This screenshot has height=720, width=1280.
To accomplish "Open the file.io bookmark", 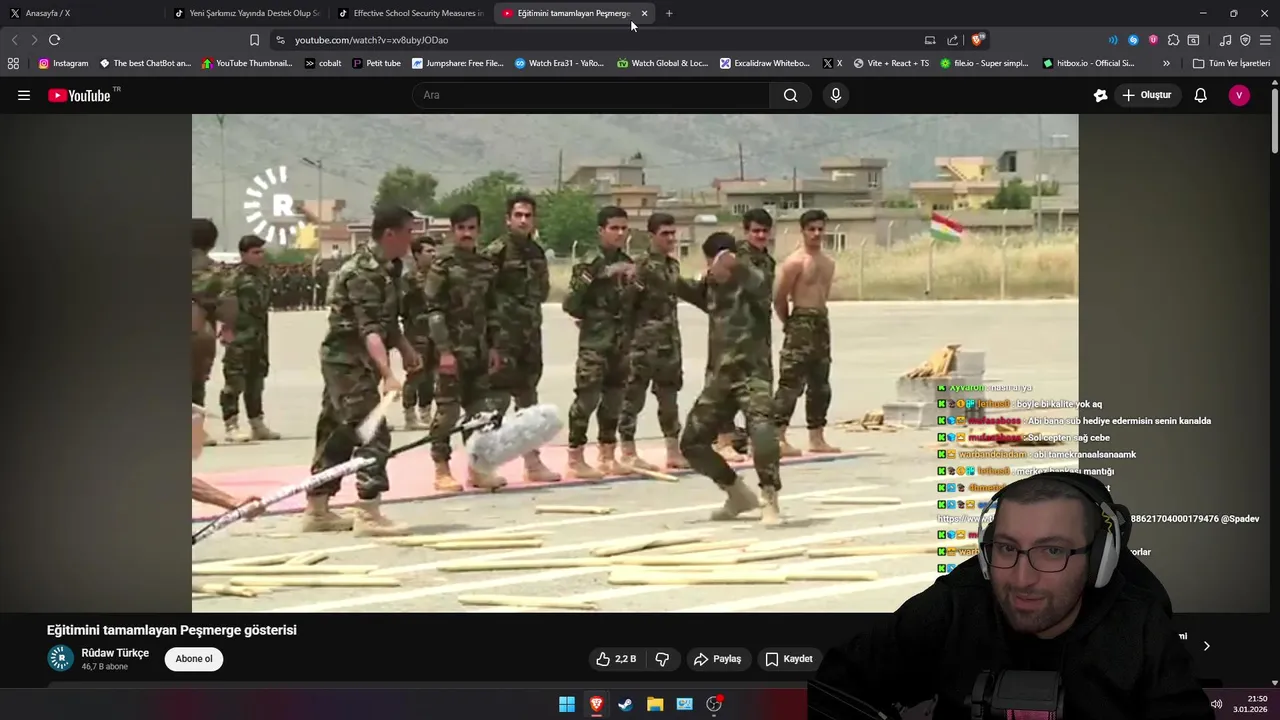I will coord(984,63).
